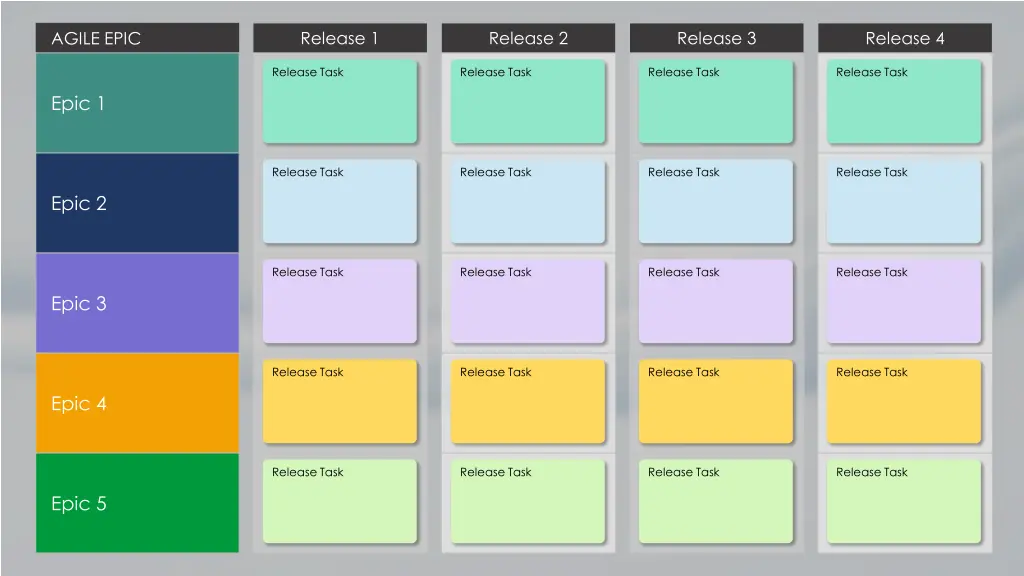Viewport: 1024px width, 576px height.
Task: Click Epic 2 task card under Release 3
Action: click(x=716, y=202)
